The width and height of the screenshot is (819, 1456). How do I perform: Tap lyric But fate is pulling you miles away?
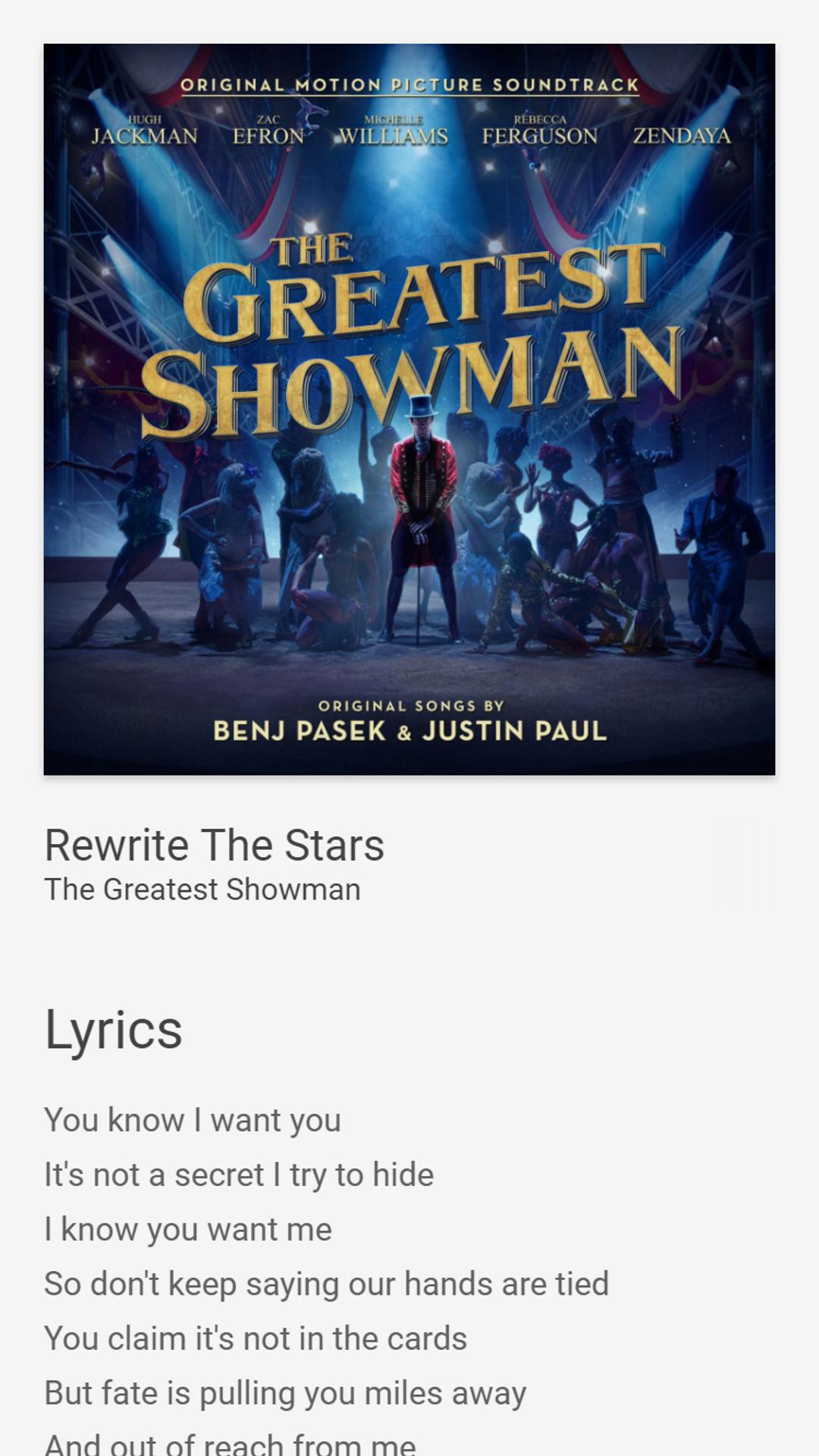pyautogui.click(x=285, y=1393)
